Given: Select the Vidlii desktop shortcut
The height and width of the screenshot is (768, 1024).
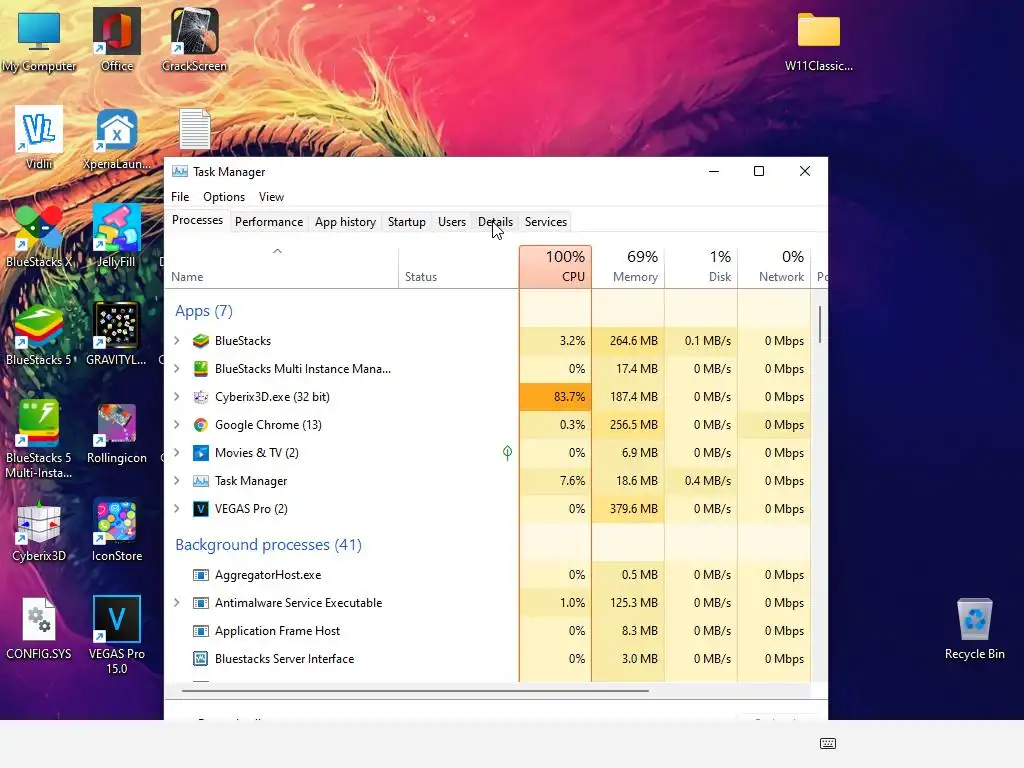Looking at the screenshot, I should pyautogui.click(x=39, y=138).
